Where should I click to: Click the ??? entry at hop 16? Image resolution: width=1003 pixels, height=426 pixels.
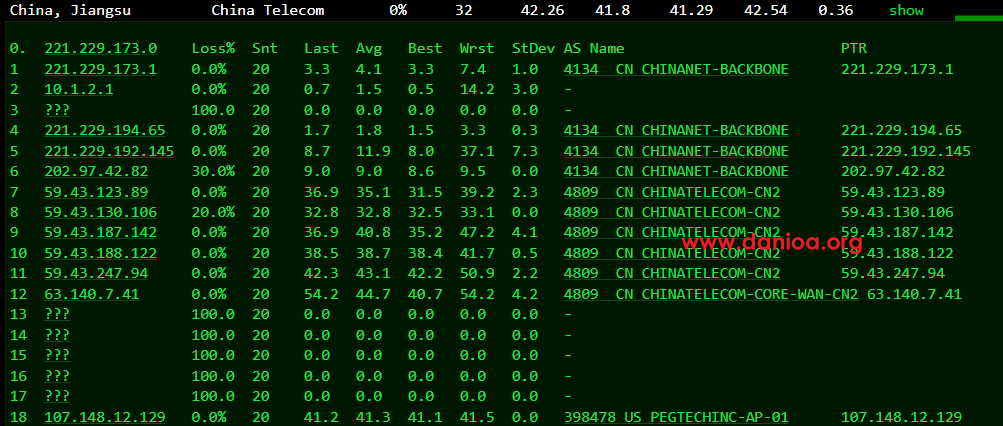point(57,376)
